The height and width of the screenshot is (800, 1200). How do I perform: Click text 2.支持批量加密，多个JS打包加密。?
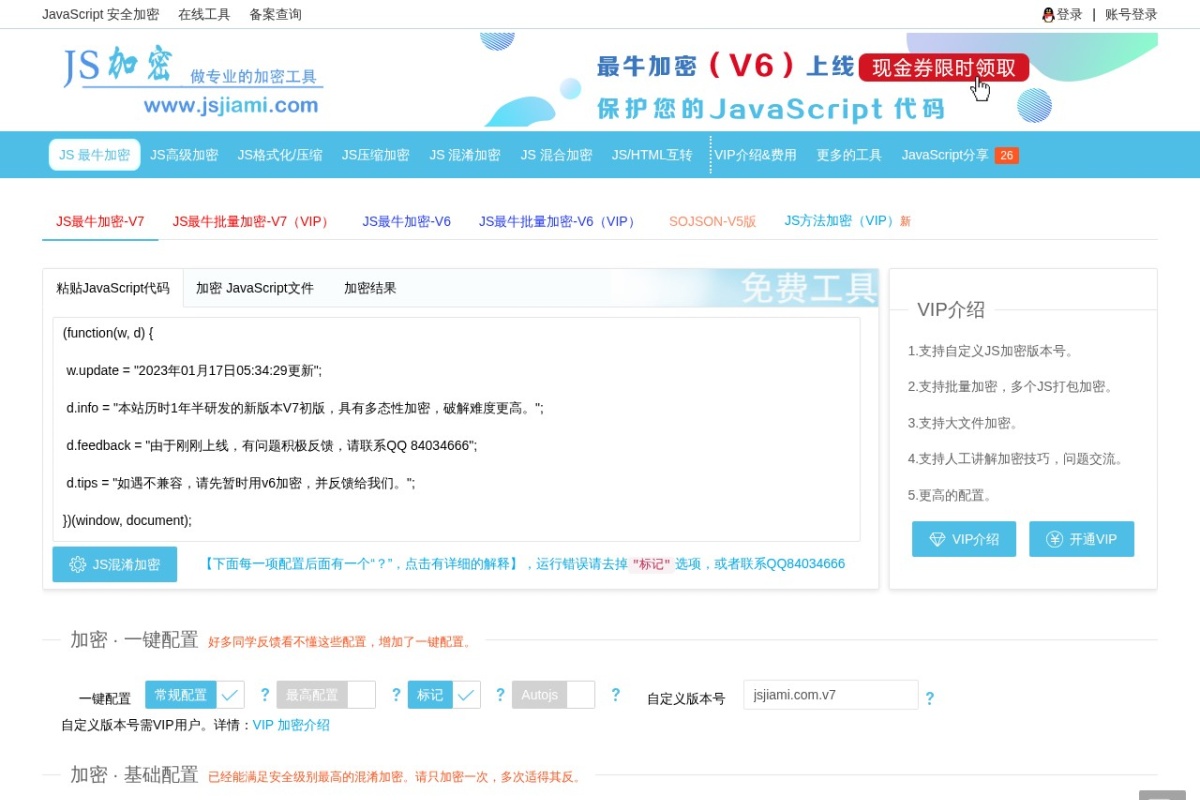[x=1011, y=387]
